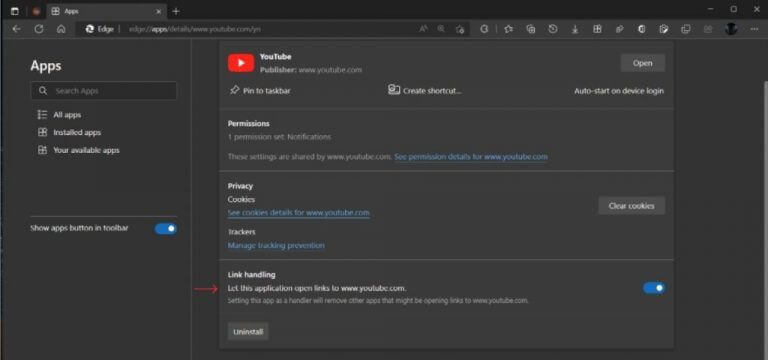The width and height of the screenshot is (768, 360).
Task: Select Installed apps in the sidebar
Action: (x=69, y=132)
